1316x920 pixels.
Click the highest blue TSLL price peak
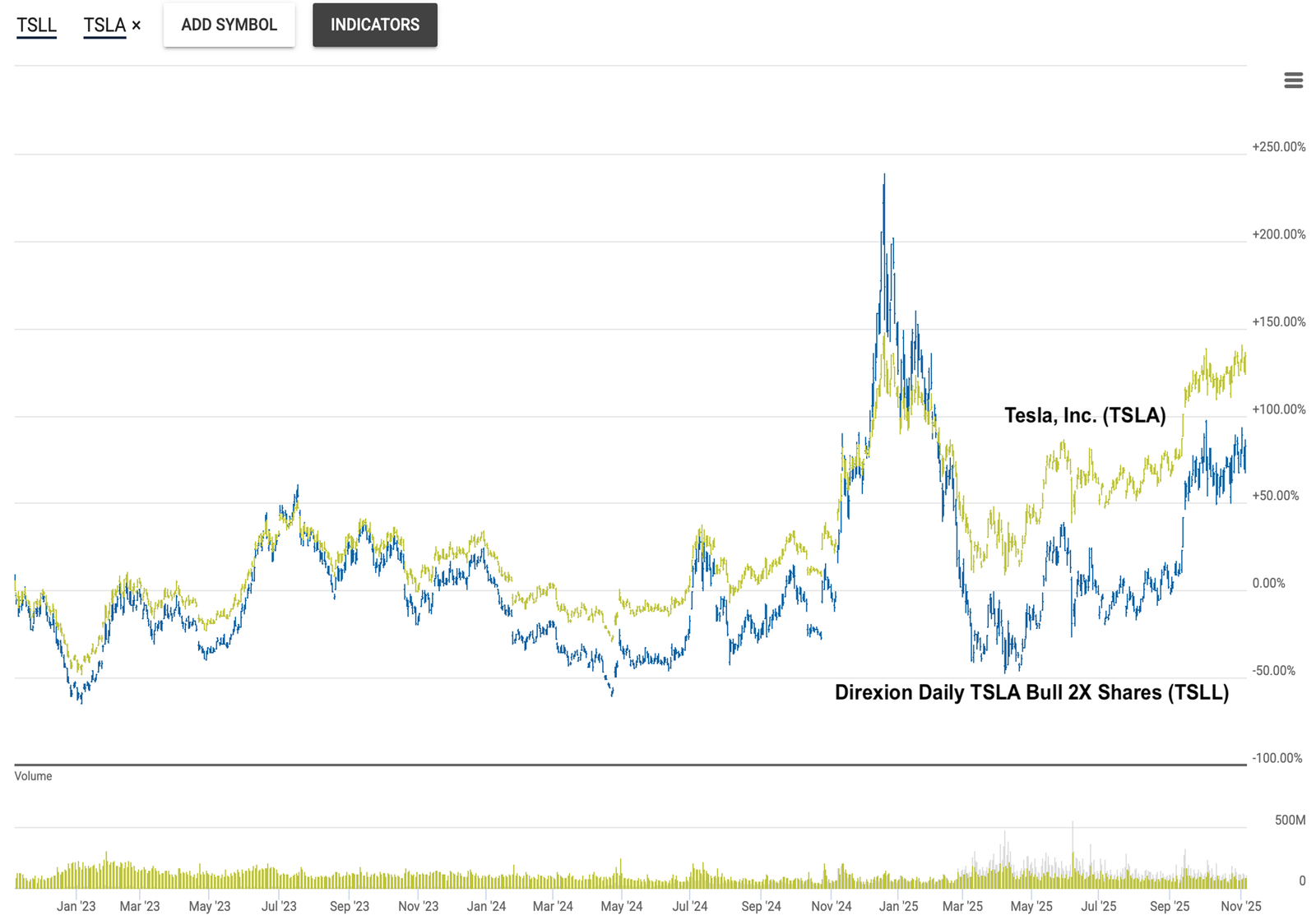pyautogui.click(x=884, y=177)
